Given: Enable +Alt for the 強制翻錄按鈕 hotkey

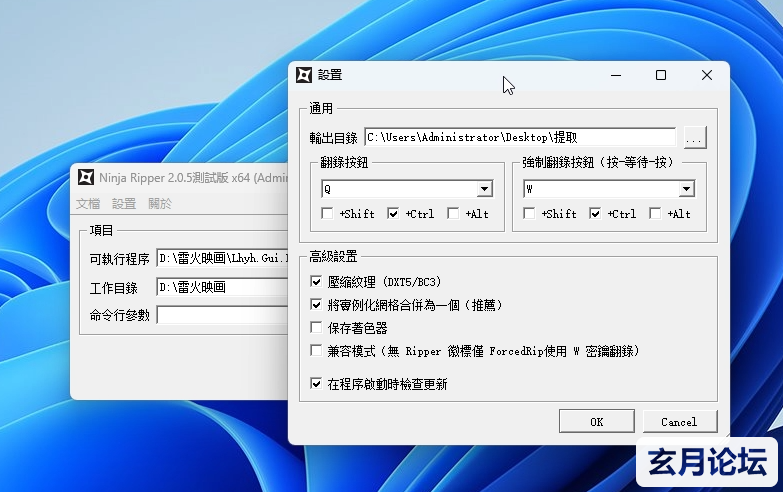Looking at the screenshot, I should click(655, 214).
